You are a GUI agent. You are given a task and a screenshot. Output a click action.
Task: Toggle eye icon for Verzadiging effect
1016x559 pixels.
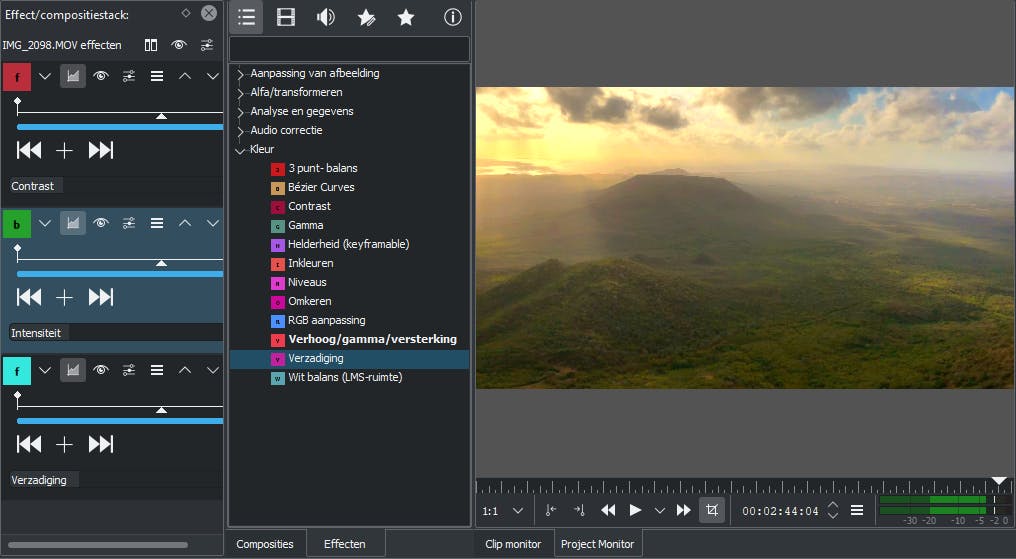tap(101, 370)
